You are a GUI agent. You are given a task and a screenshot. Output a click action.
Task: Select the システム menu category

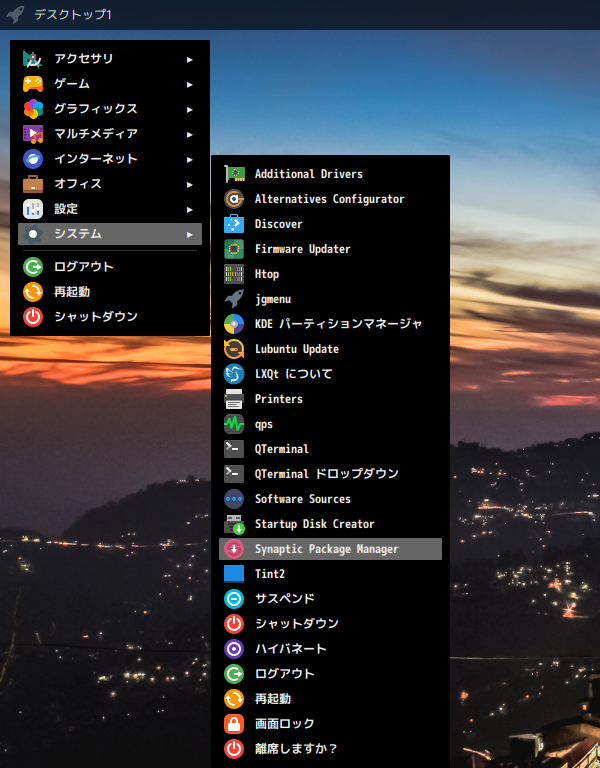pos(110,234)
